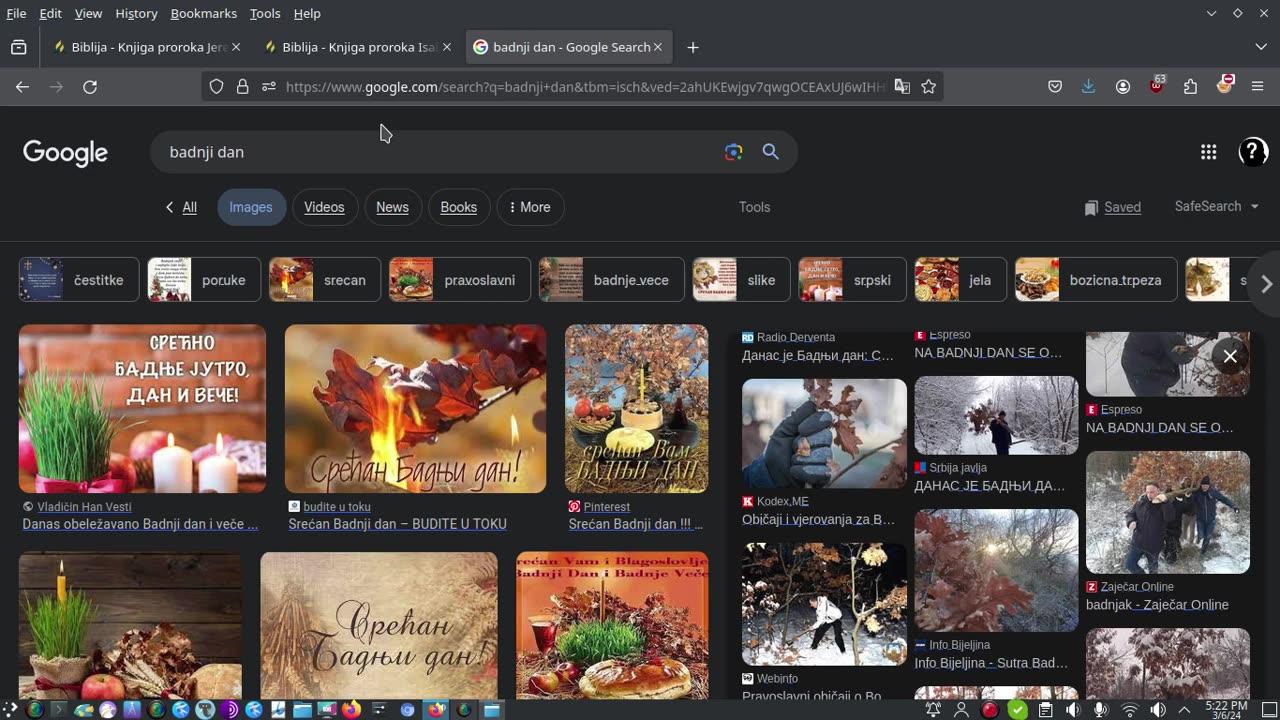Viewport: 1280px width, 720px height.
Task: Open the page translate icon in address bar
Action: click(902, 87)
